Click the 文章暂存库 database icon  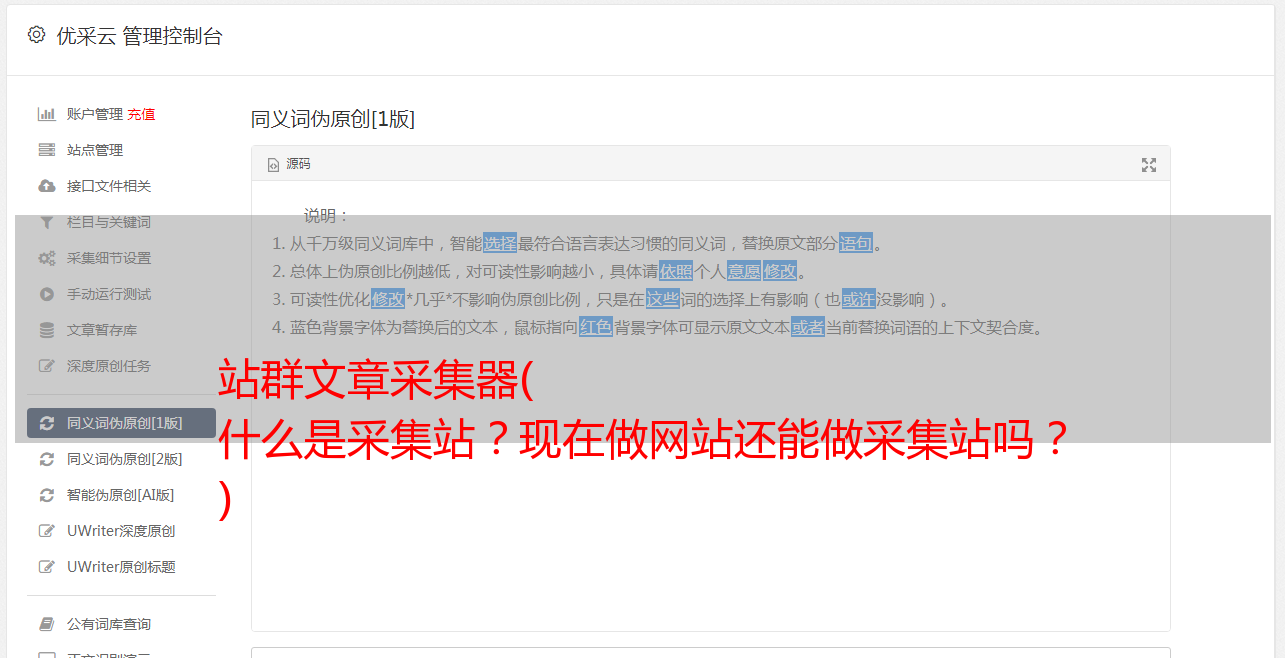point(46,330)
